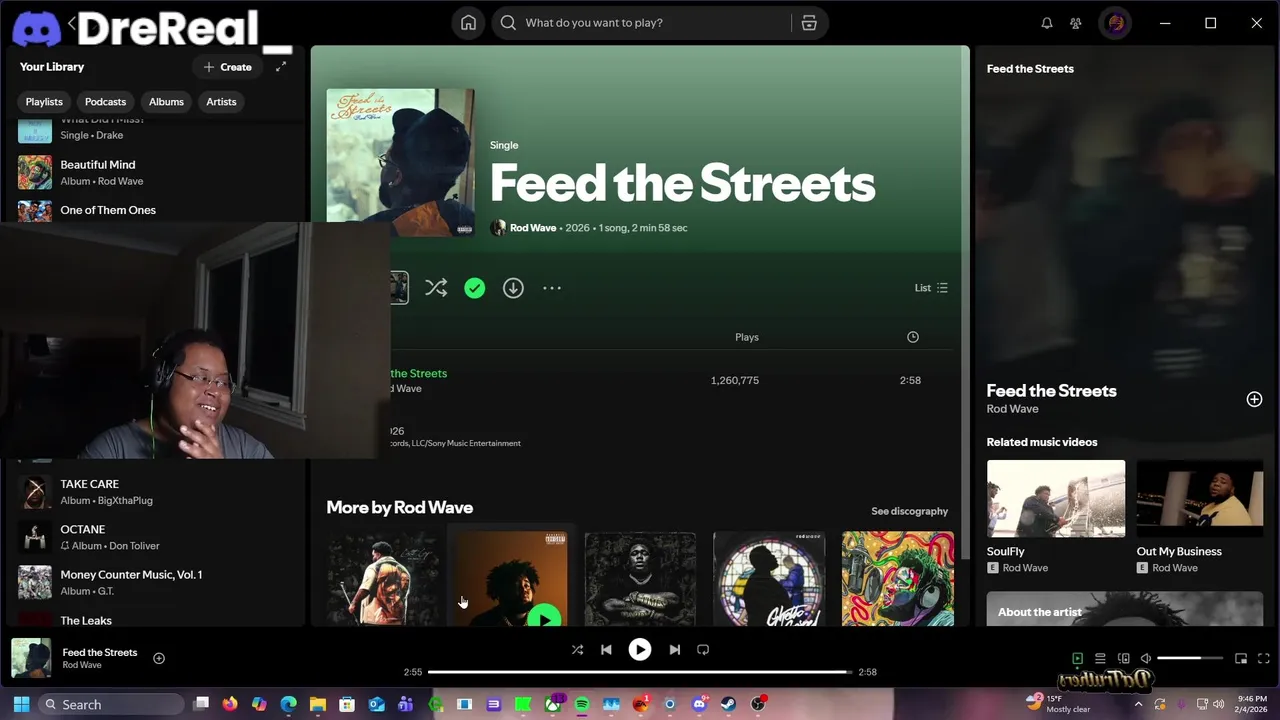Click the See discography link
This screenshot has height=720, width=1280.
[909, 511]
